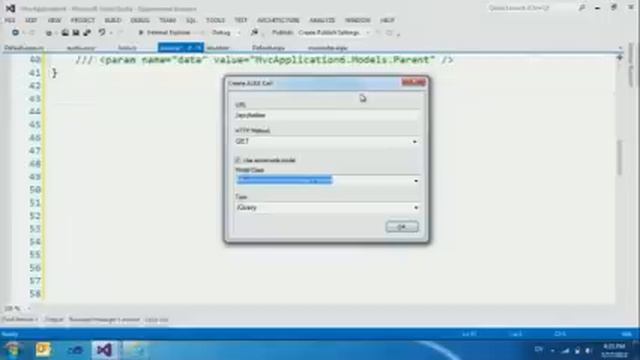Open the HELP menu
640x360 pixels.
pos(387,20)
